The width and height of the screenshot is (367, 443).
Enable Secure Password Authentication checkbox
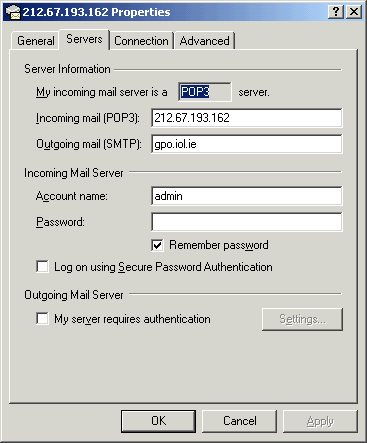(x=42, y=267)
